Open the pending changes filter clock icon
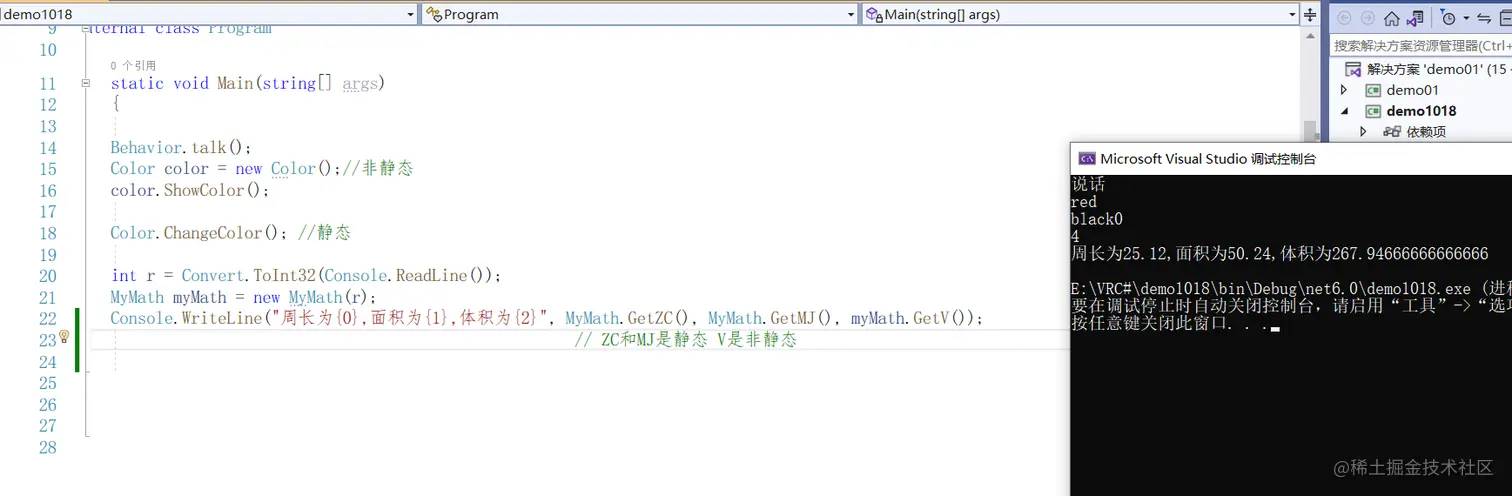This screenshot has width=1512, height=496. click(x=1447, y=18)
